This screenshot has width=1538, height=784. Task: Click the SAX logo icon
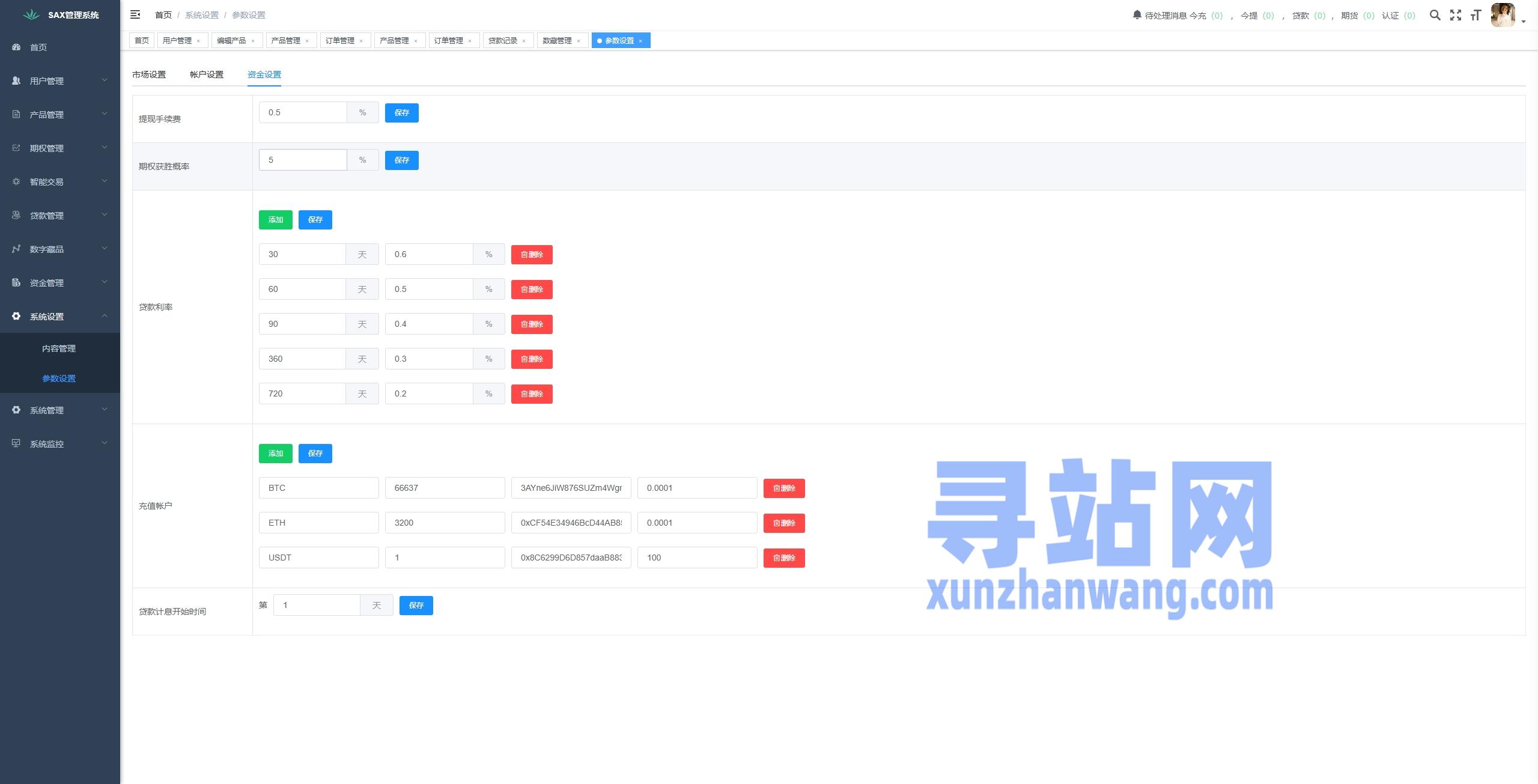[x=31, y=14]
